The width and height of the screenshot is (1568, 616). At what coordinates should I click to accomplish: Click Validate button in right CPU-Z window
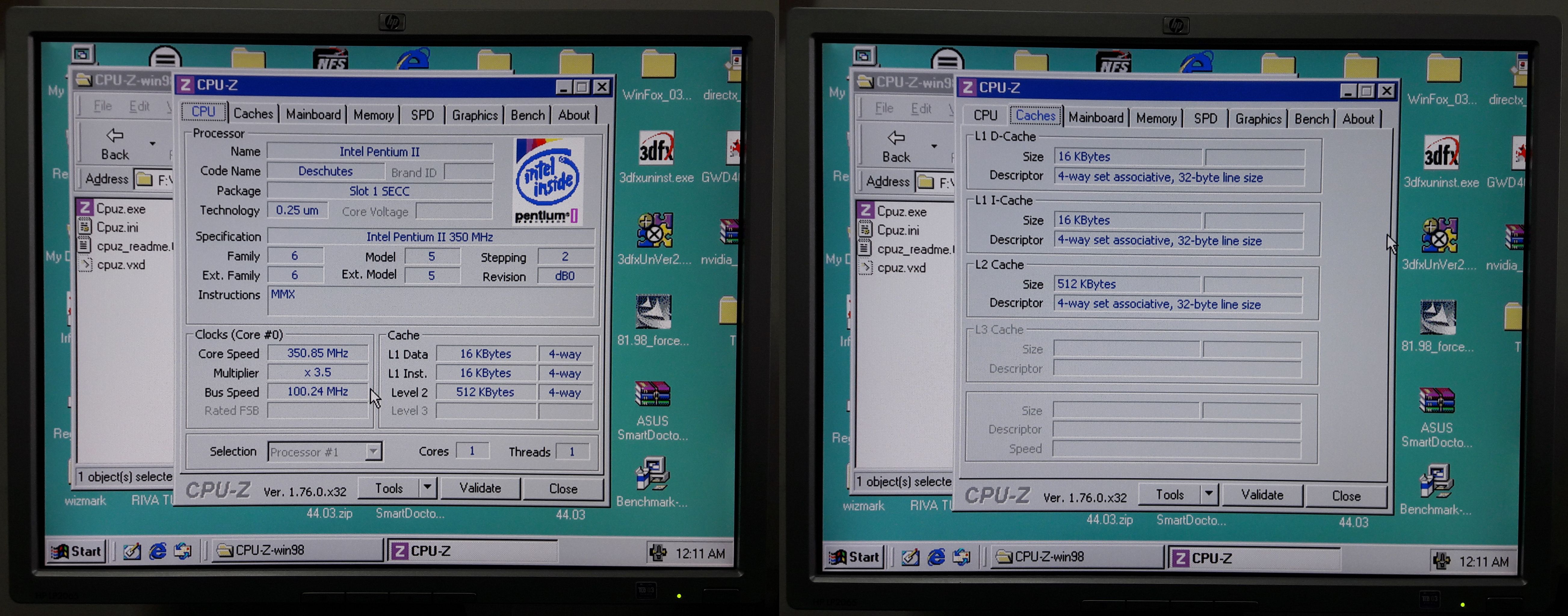point(1262,495)
